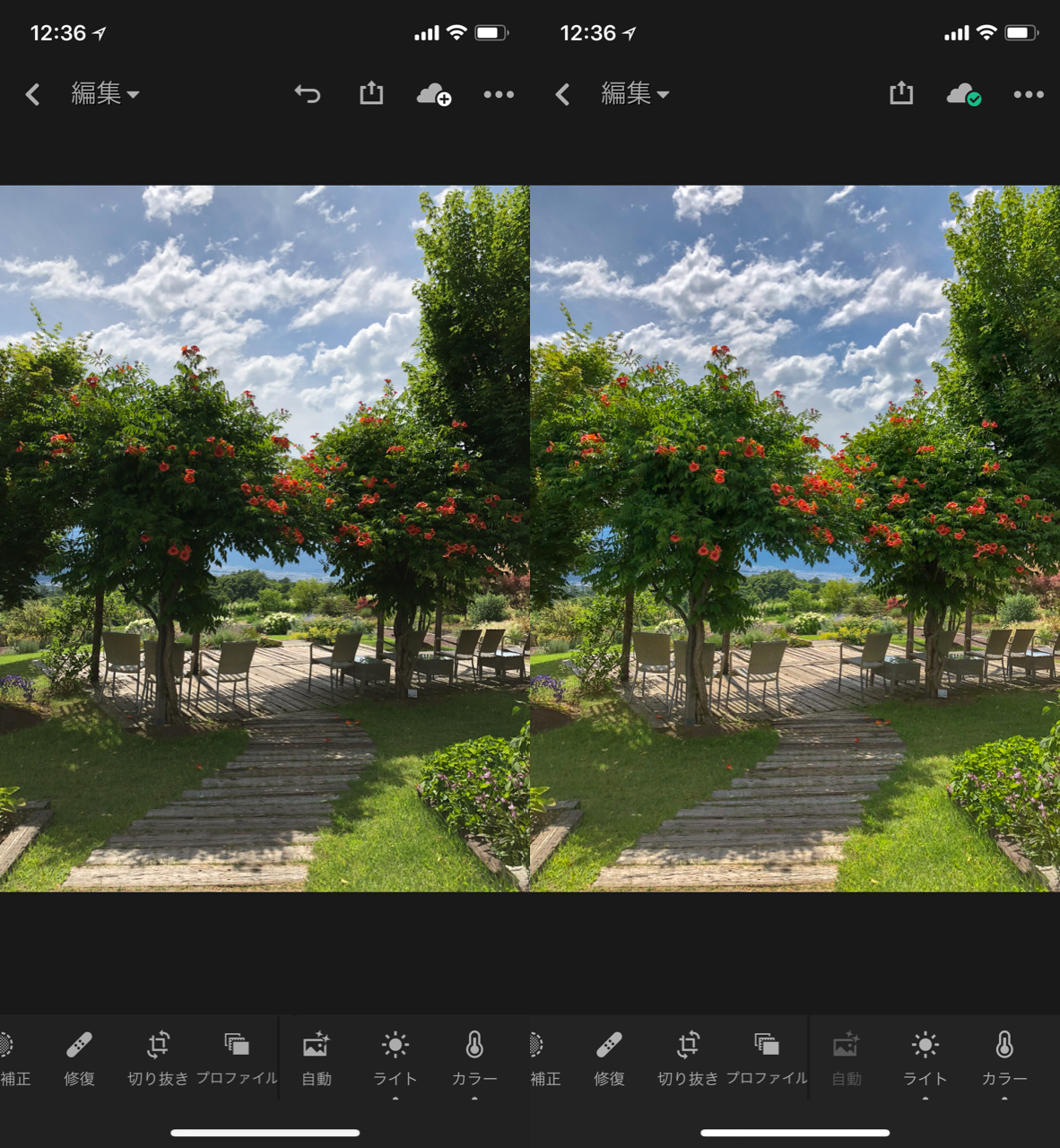This screenshot has width=1060, height=1148.
Task: Select 修復 healing tool on right phone
Action: pos(609,1059)
